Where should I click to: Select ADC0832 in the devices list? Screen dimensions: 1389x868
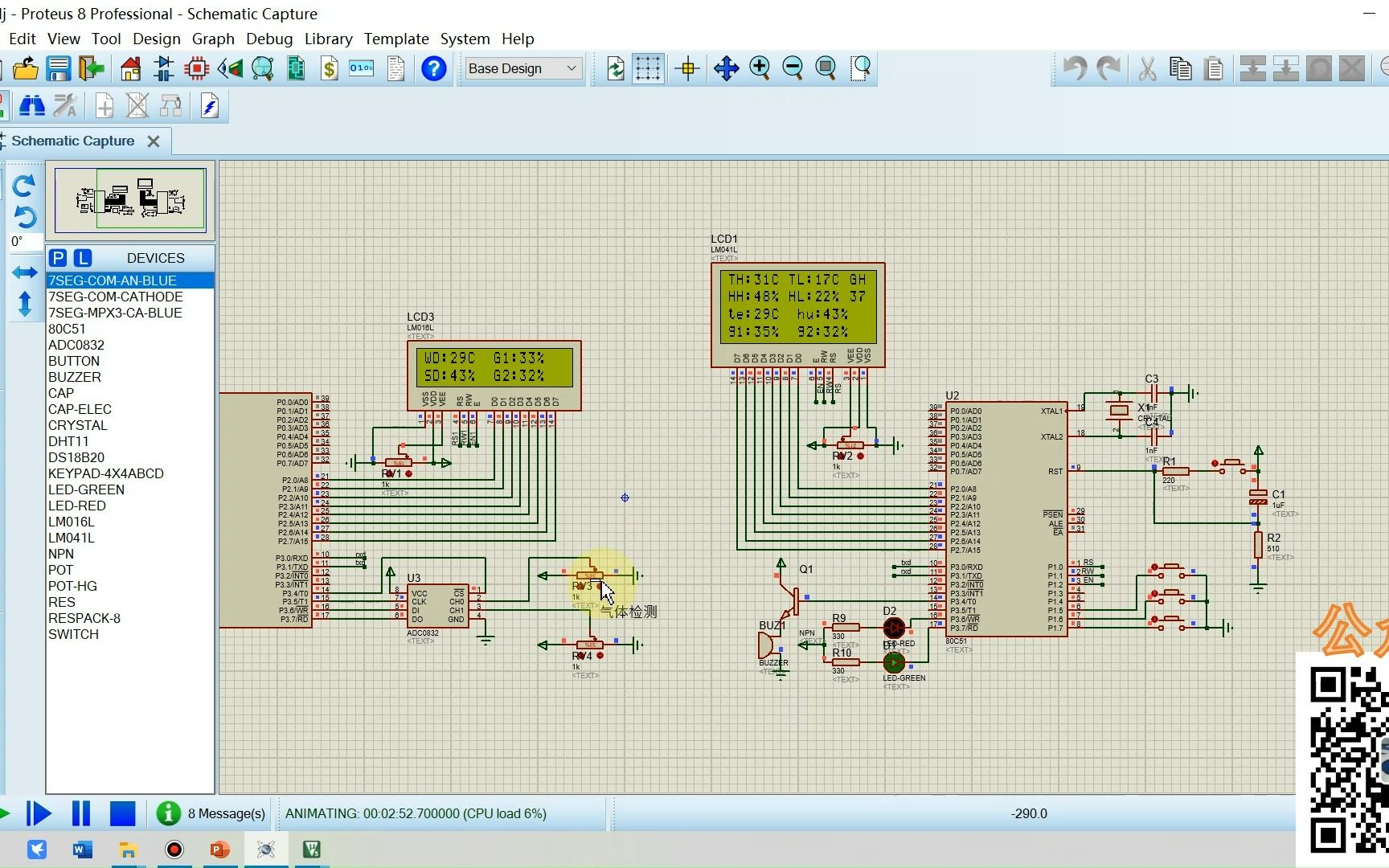130,345
